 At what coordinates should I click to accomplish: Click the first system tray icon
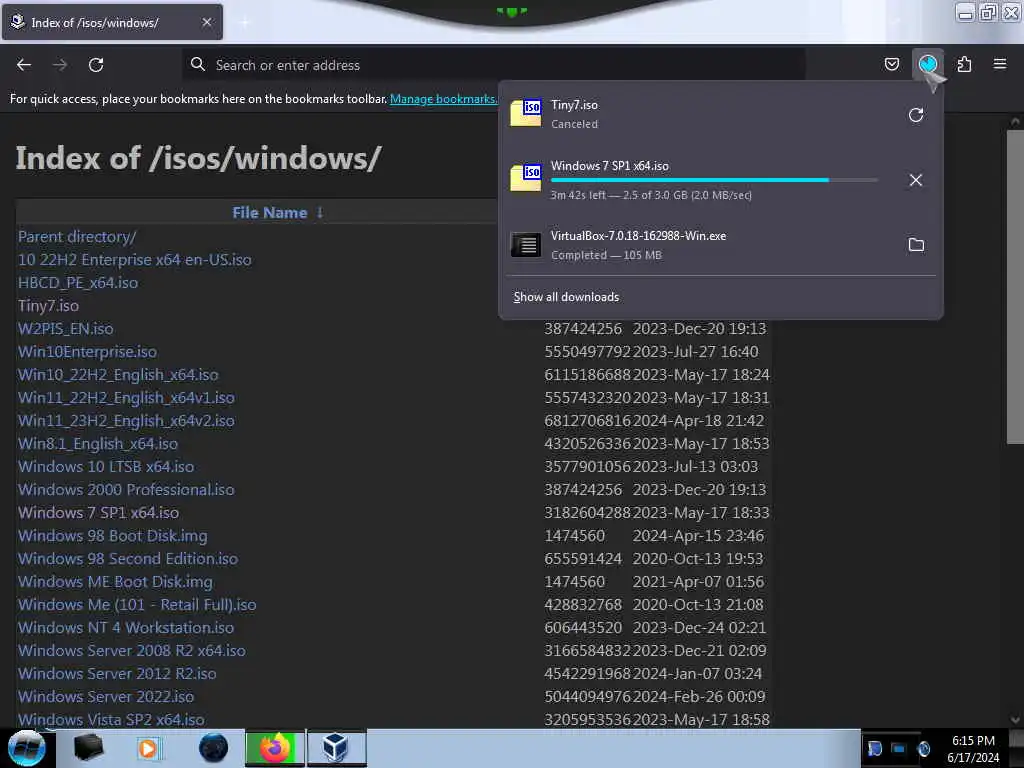pyautogui.click(x=874, y=748)
